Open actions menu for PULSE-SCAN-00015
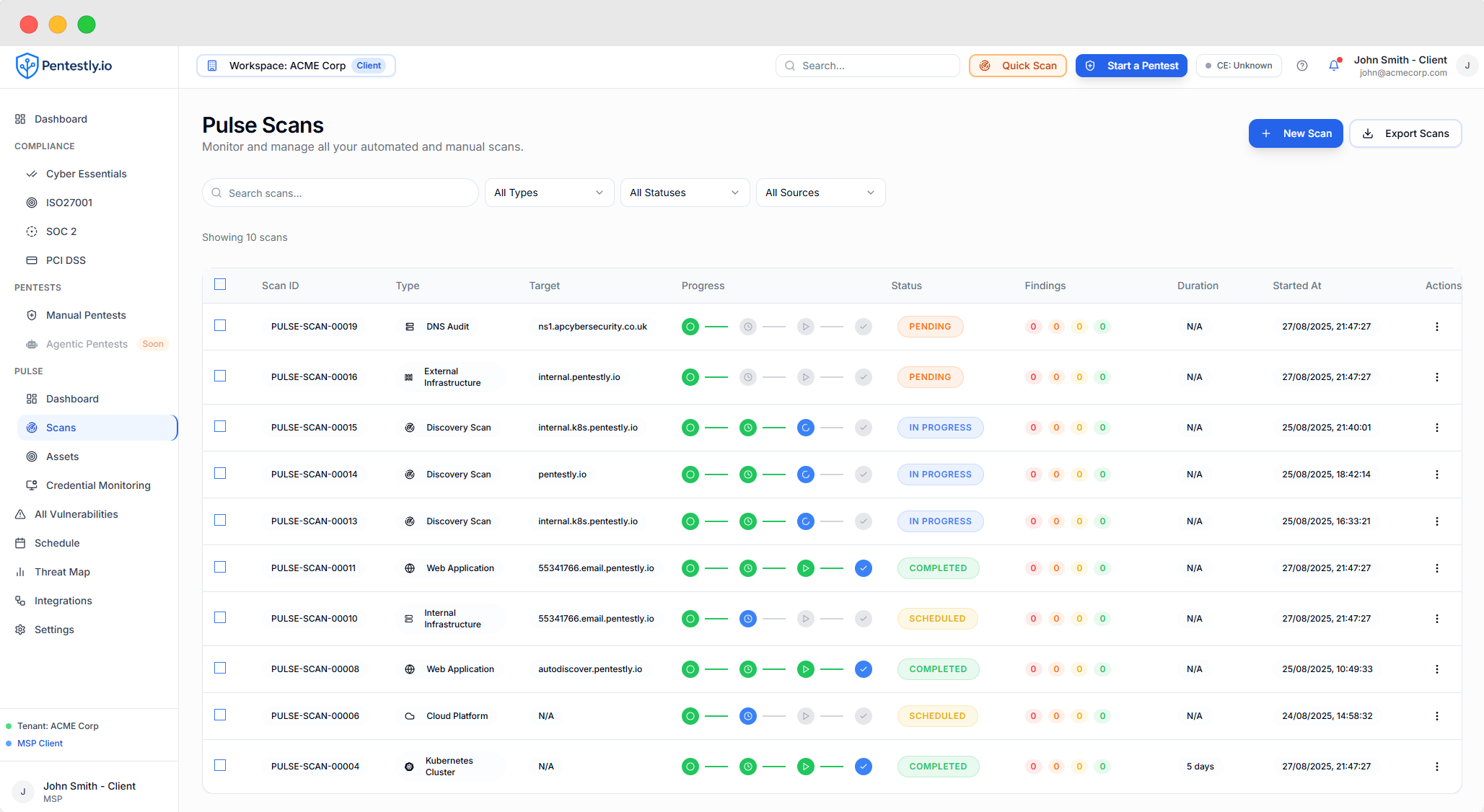The width and height of the screenshot is (1484, 812). click(x=1437, y=428)
